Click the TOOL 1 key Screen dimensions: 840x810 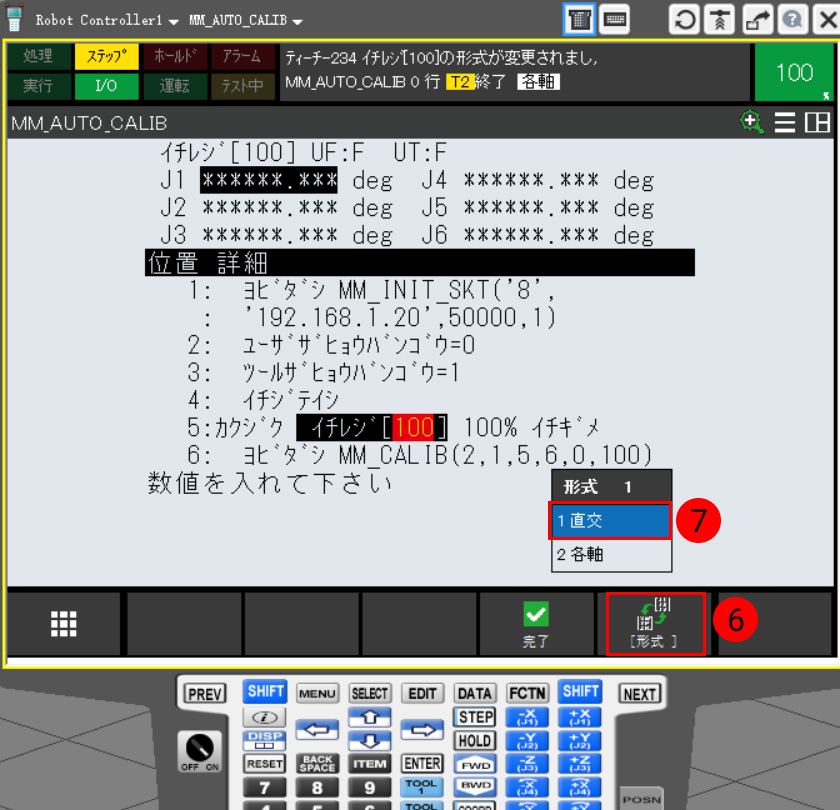423,786
